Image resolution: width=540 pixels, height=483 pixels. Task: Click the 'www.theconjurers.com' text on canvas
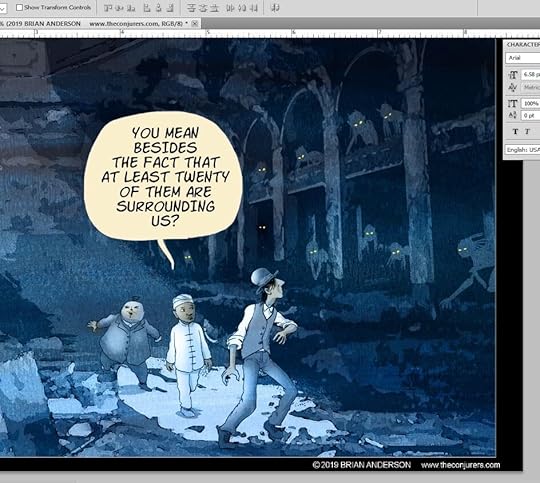pos(460,465)
